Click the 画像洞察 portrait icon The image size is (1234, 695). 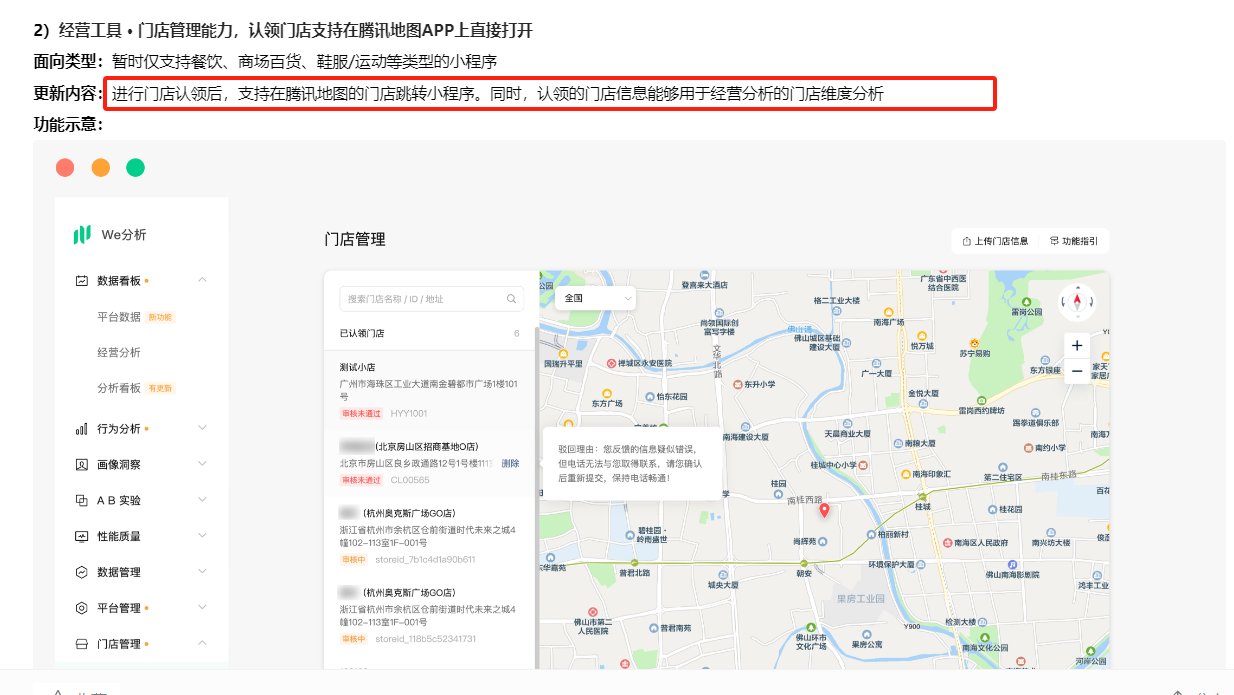pos(82,465)
